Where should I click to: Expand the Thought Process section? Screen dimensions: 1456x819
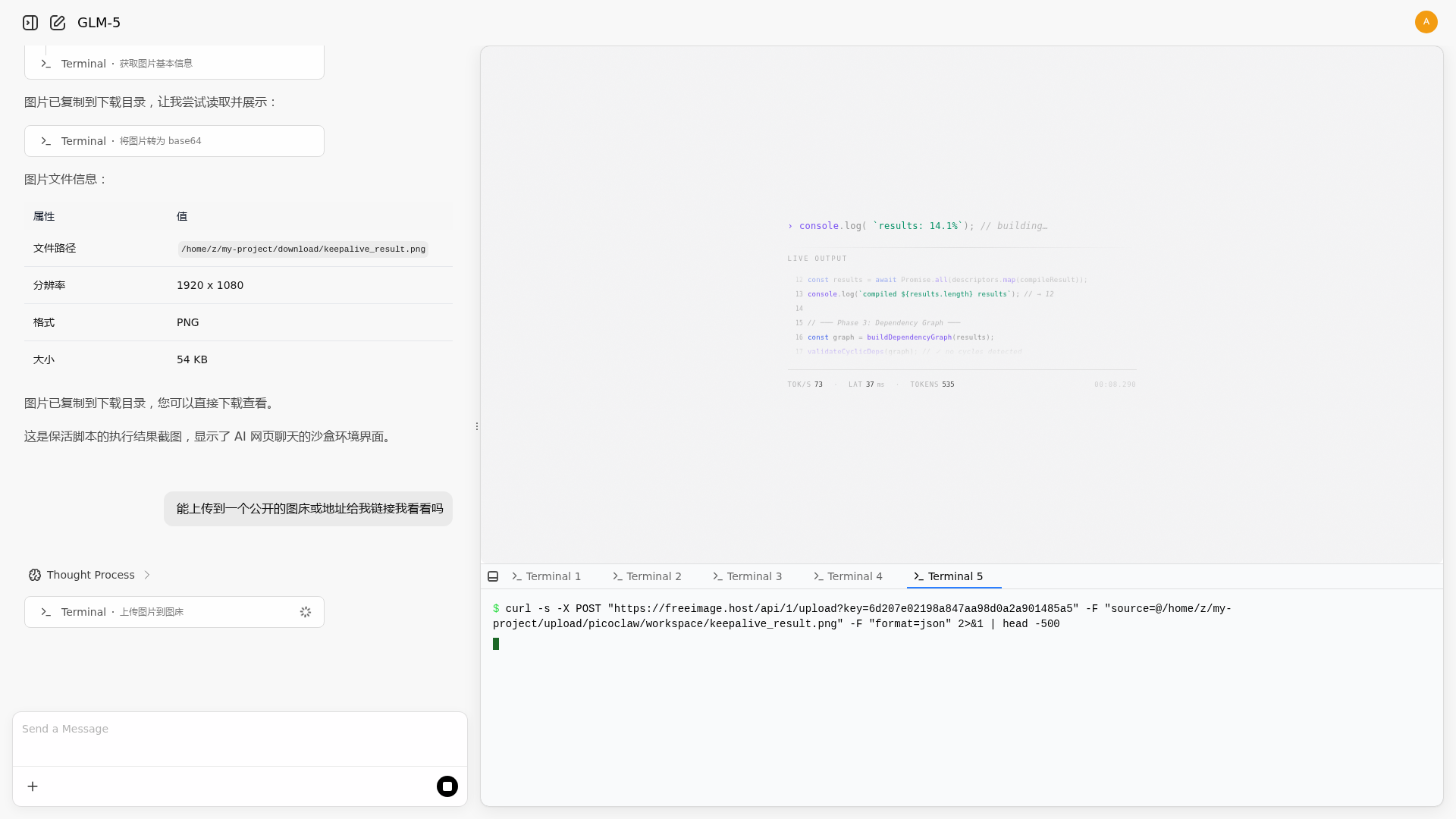(x=89, y=575)
